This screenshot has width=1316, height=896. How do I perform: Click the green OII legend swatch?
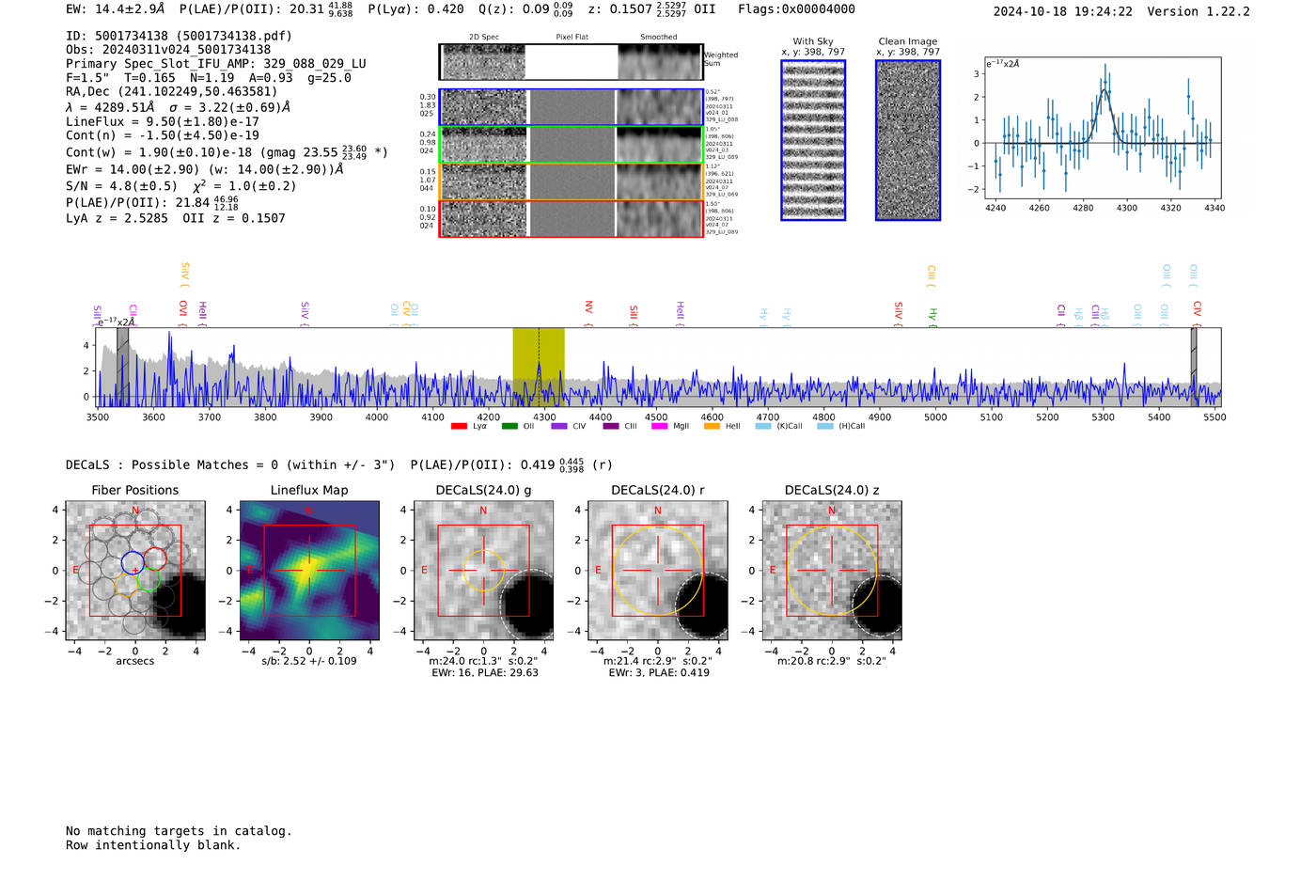[x=509, y=427]
